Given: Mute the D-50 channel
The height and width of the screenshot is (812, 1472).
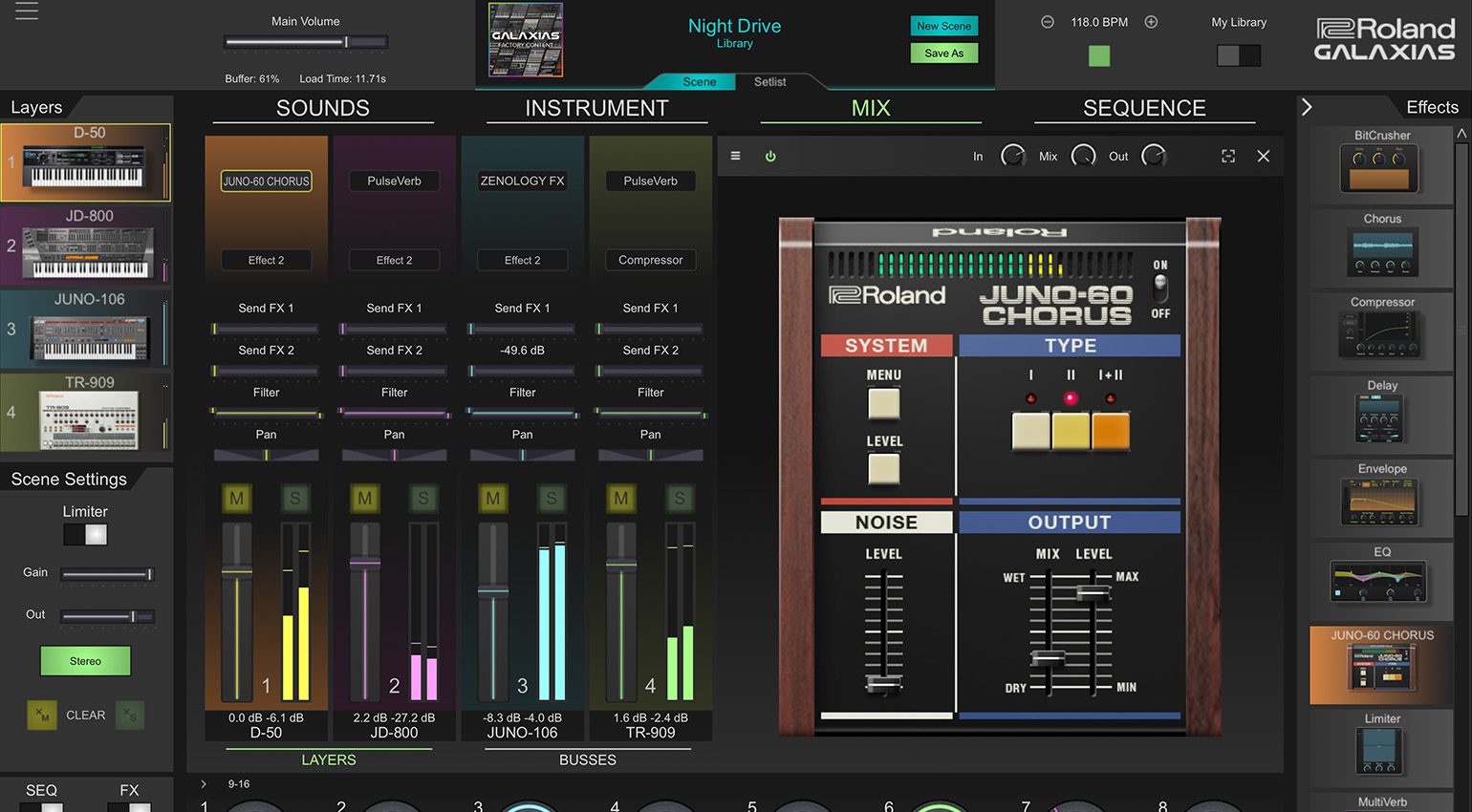Looking at the screenshot, I should [237, 498].
